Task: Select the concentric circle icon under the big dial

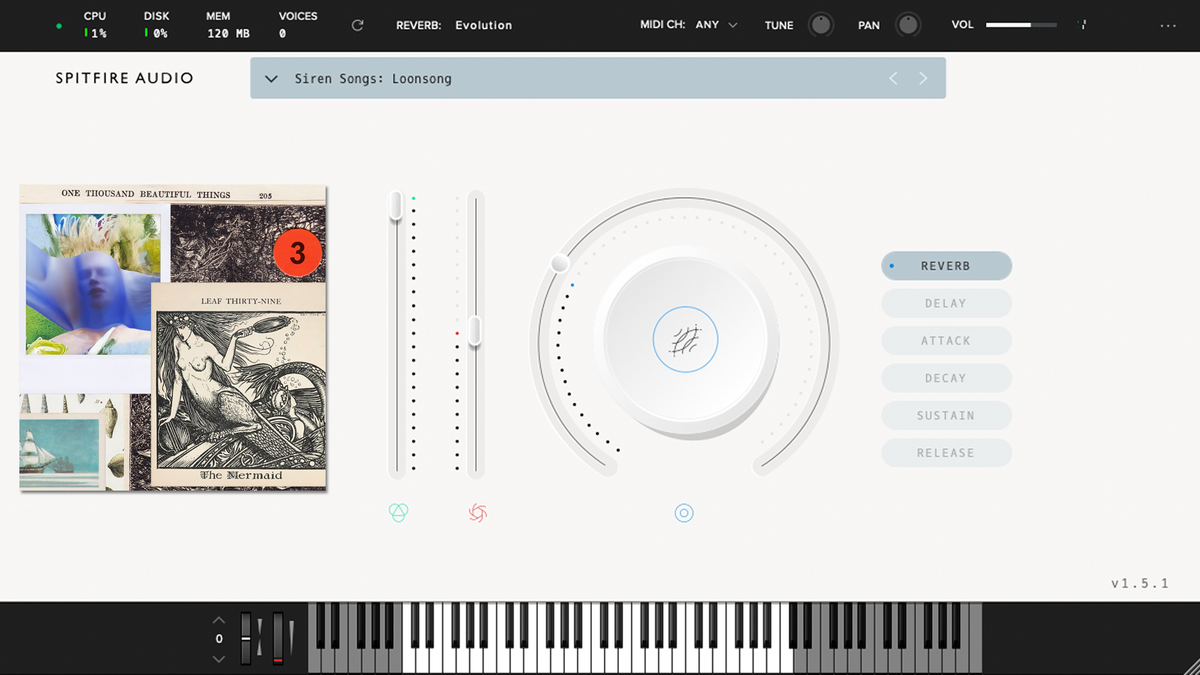Action: [684, 513]
